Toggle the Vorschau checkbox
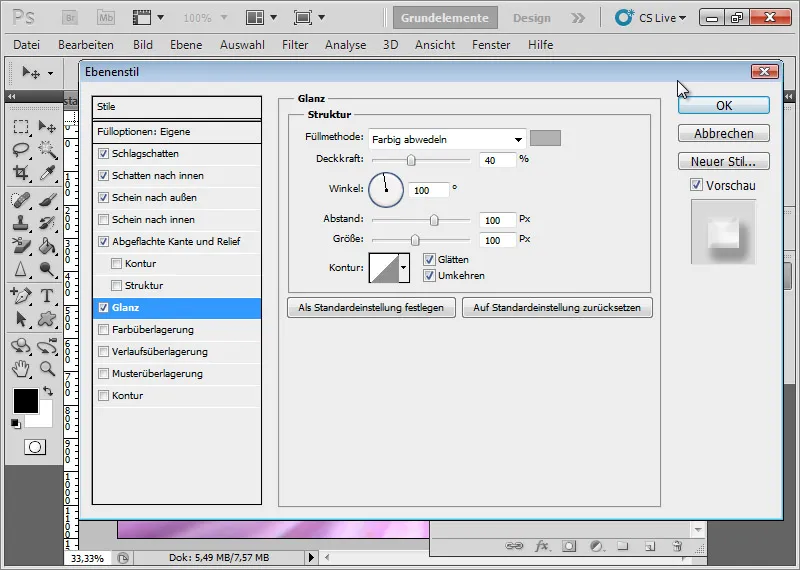Viewport: 800px width, 570px height. 696,185
